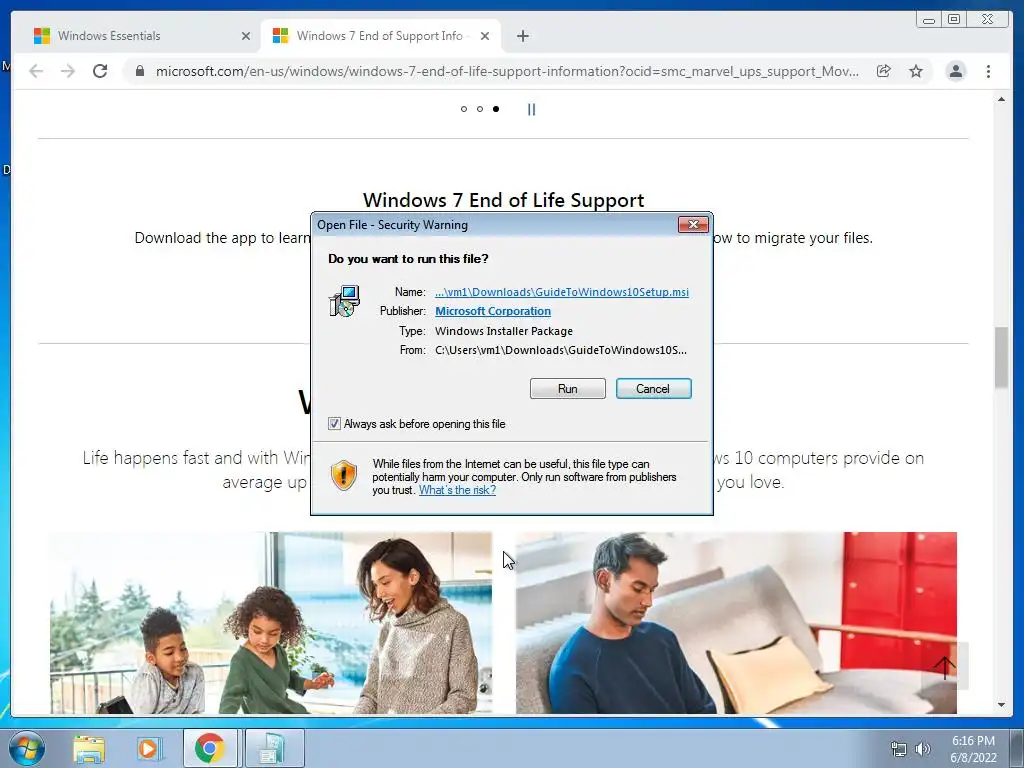Image resolution: width=1024 pixels, height=768 pixels.
Task: Switch to Chrome in the taskbar
Action: (x=210, y=748)
